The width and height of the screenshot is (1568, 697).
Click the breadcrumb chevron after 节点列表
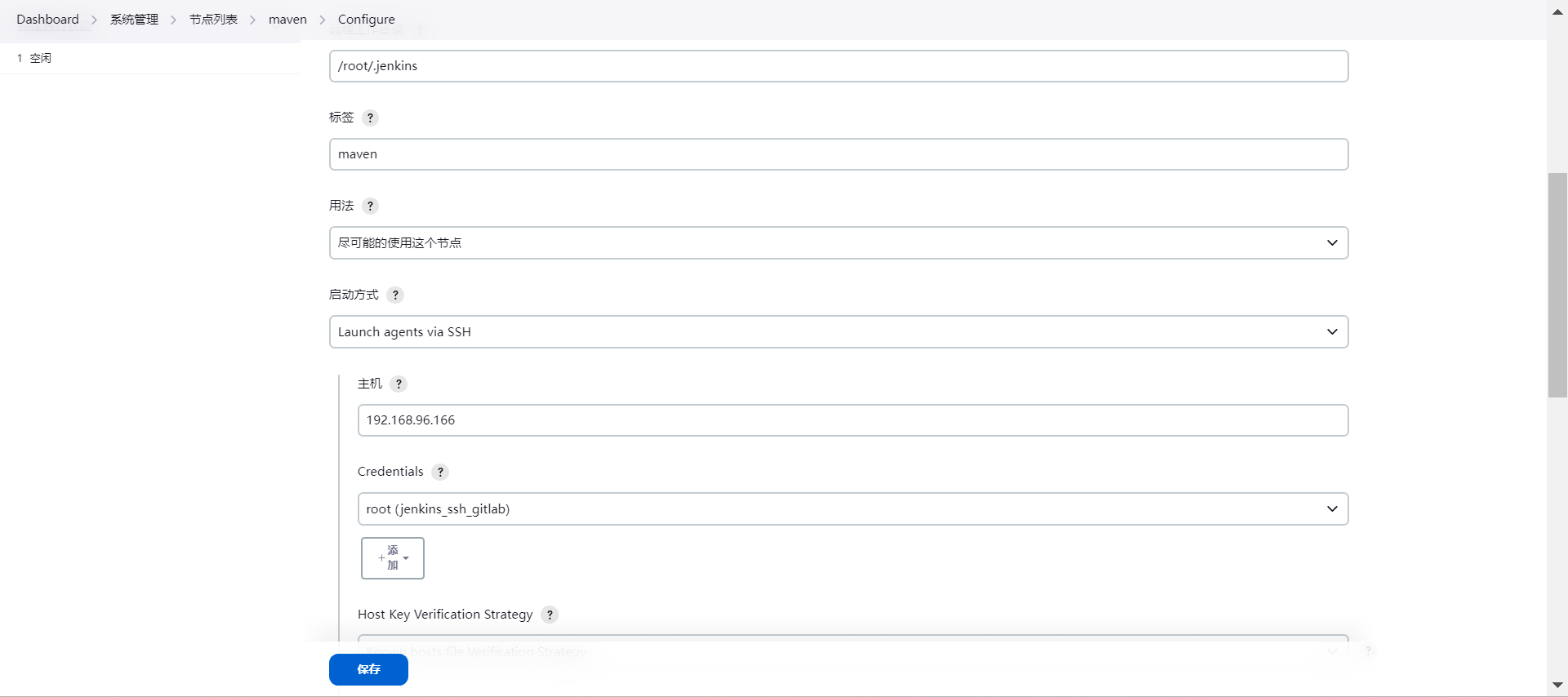coord(252,20)
